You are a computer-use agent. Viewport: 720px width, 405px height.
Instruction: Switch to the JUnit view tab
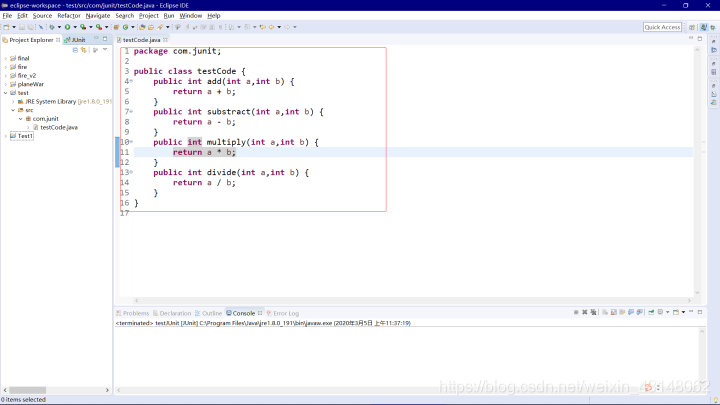tap(75, 40)
